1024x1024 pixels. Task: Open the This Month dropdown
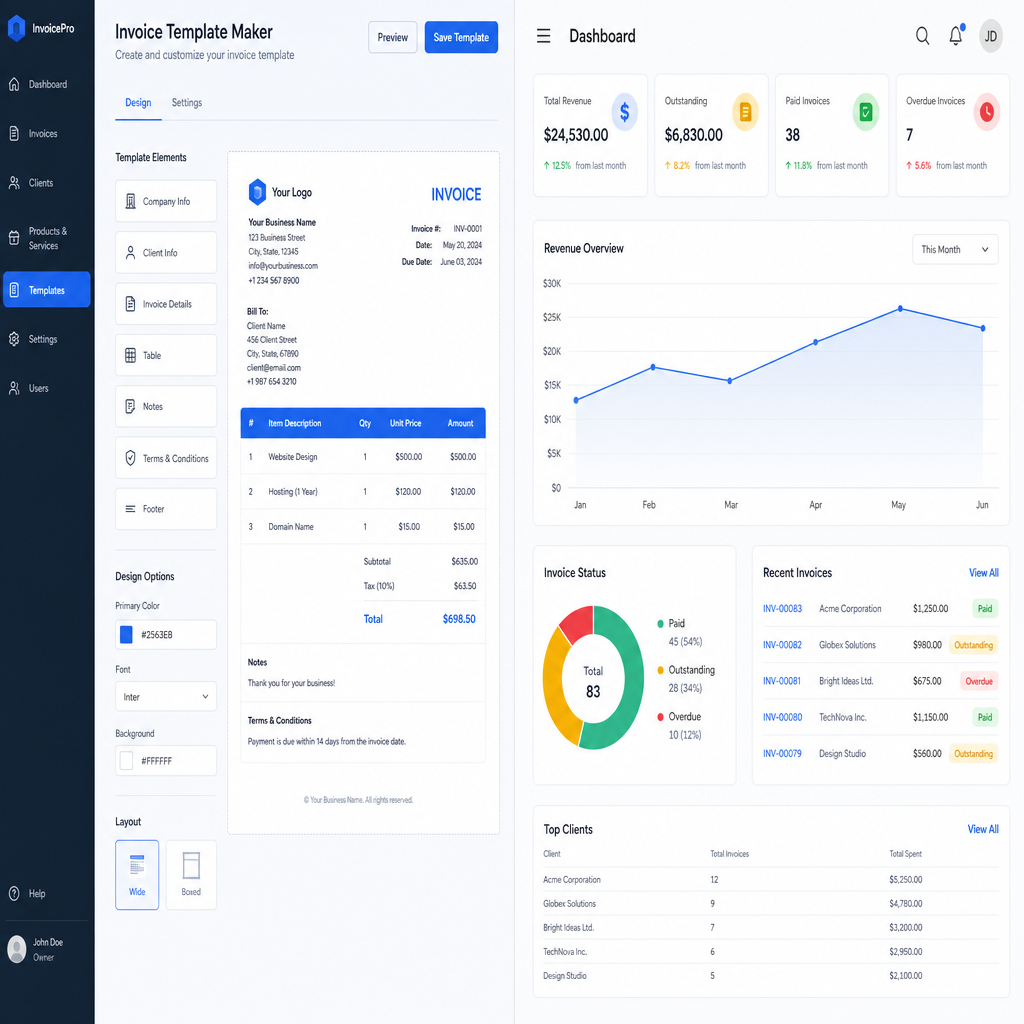[x=955, y=249]
